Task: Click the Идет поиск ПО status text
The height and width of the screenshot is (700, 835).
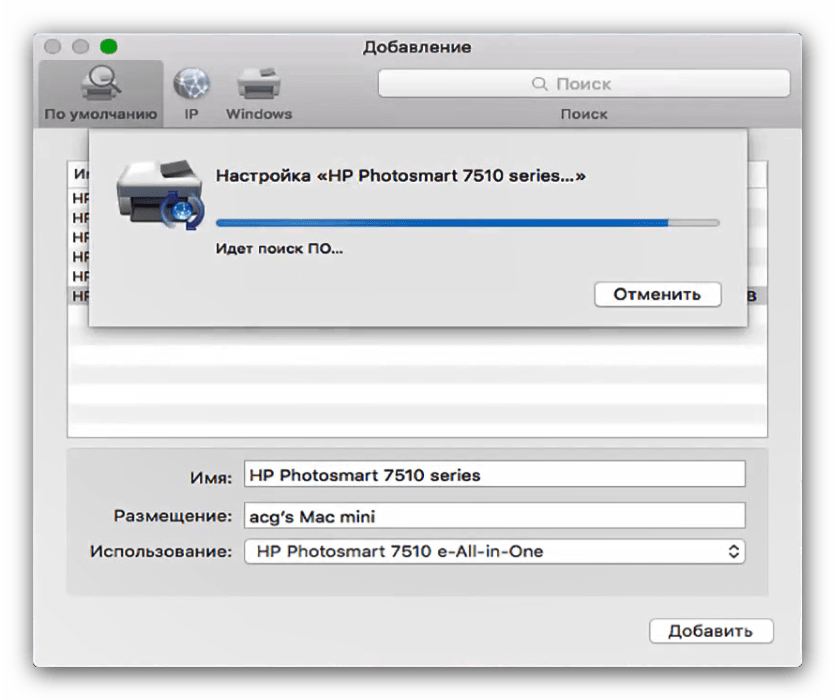Action: [x=279, y=248]
